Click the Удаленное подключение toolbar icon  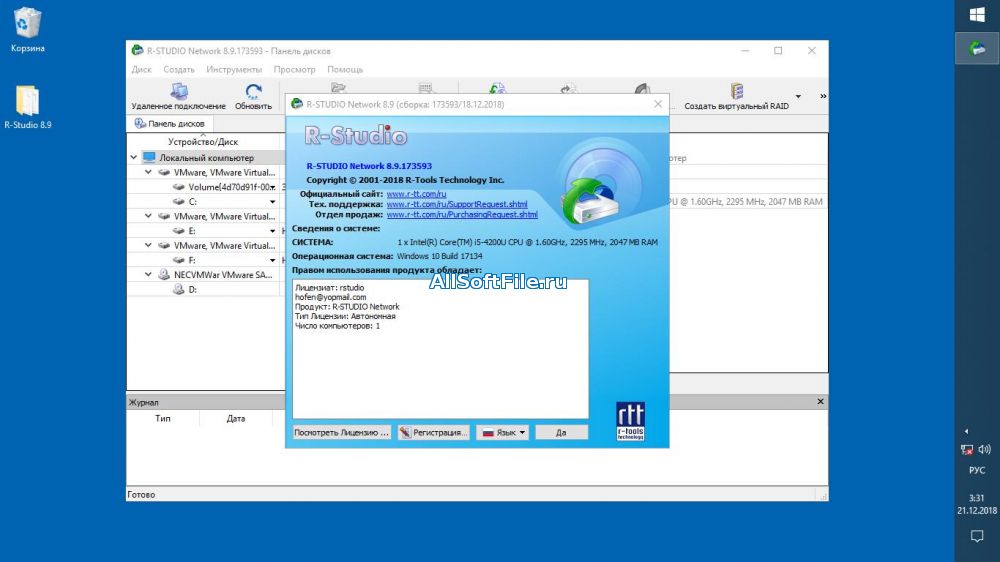178,92
